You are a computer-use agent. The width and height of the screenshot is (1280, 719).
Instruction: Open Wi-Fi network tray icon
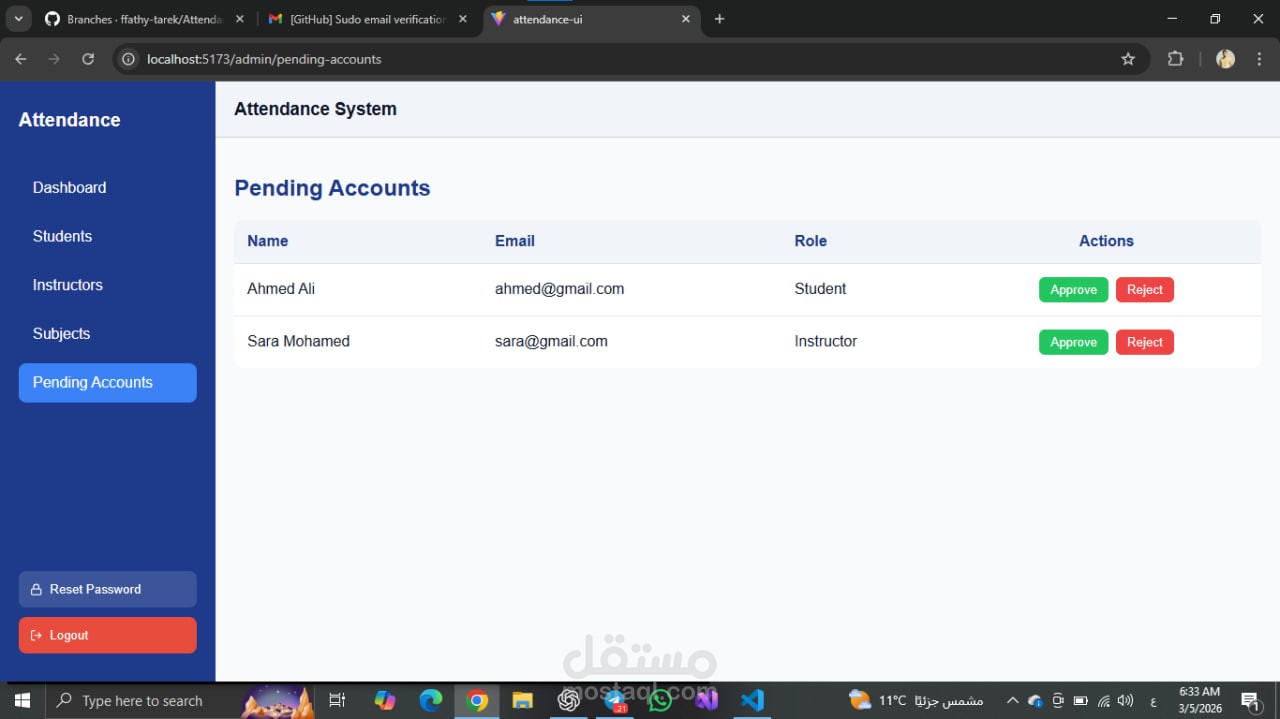(x=1104, y=701)
